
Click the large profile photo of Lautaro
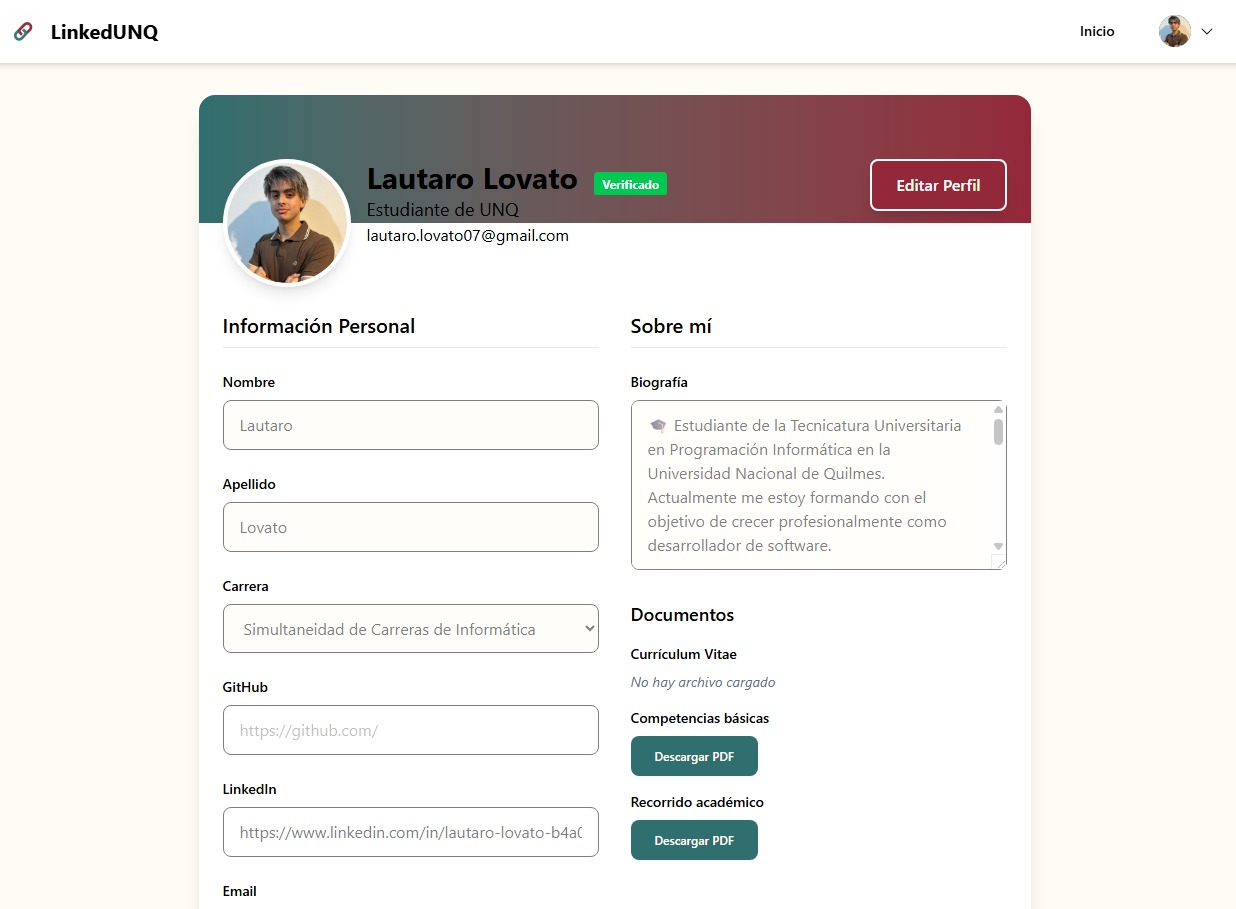(x=287, y=223)
